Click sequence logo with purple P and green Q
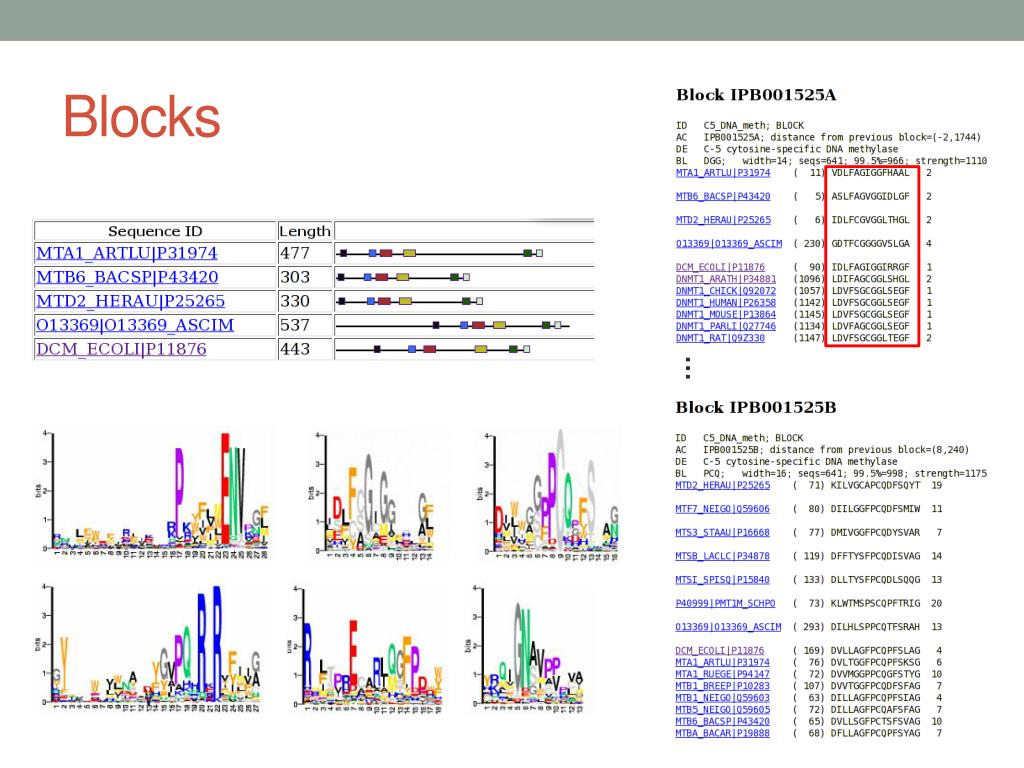This screenshot has width=1024, height=768. (550, 494)
